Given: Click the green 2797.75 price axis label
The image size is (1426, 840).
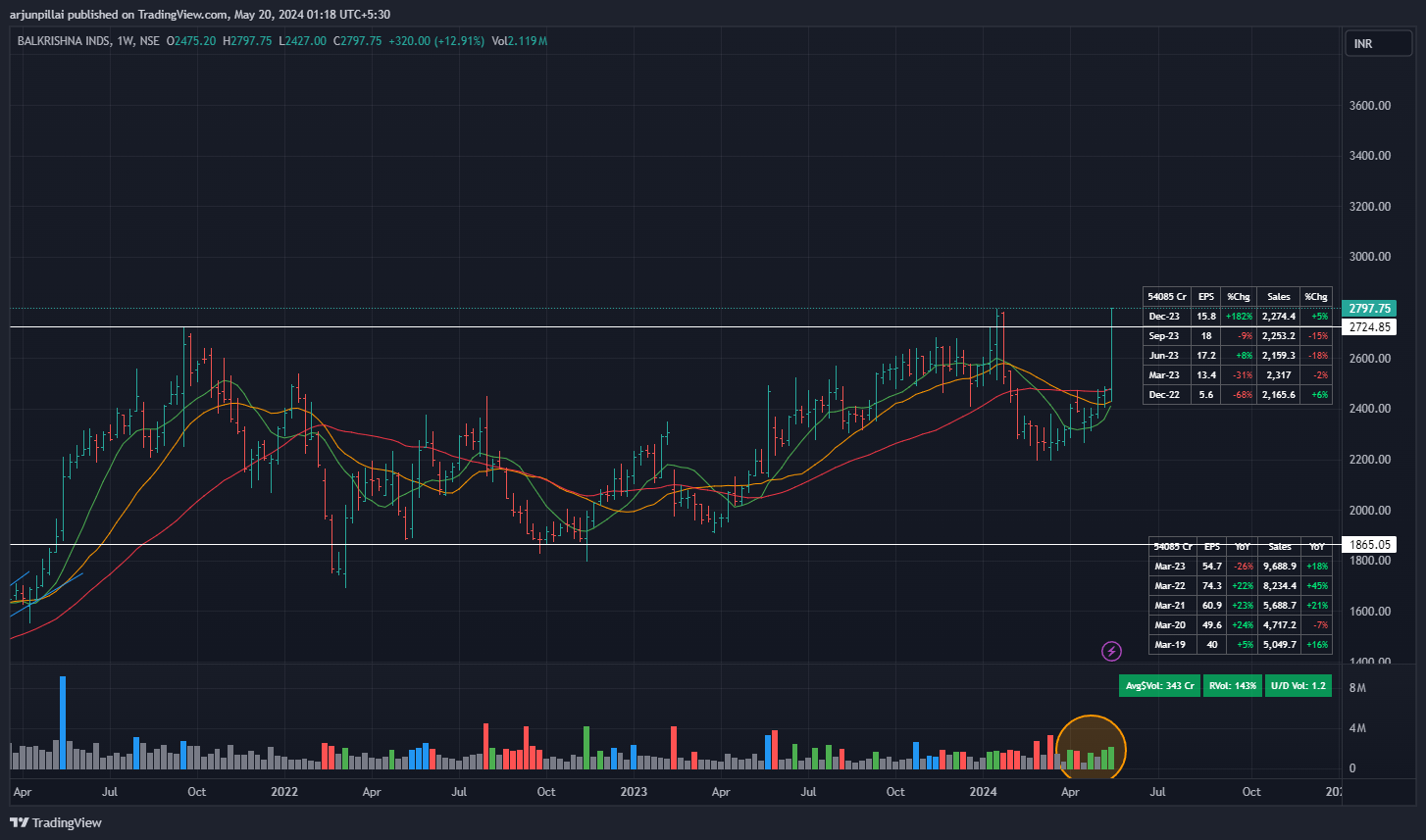Looking at the screenshot, I should (x=1369, y=308).
